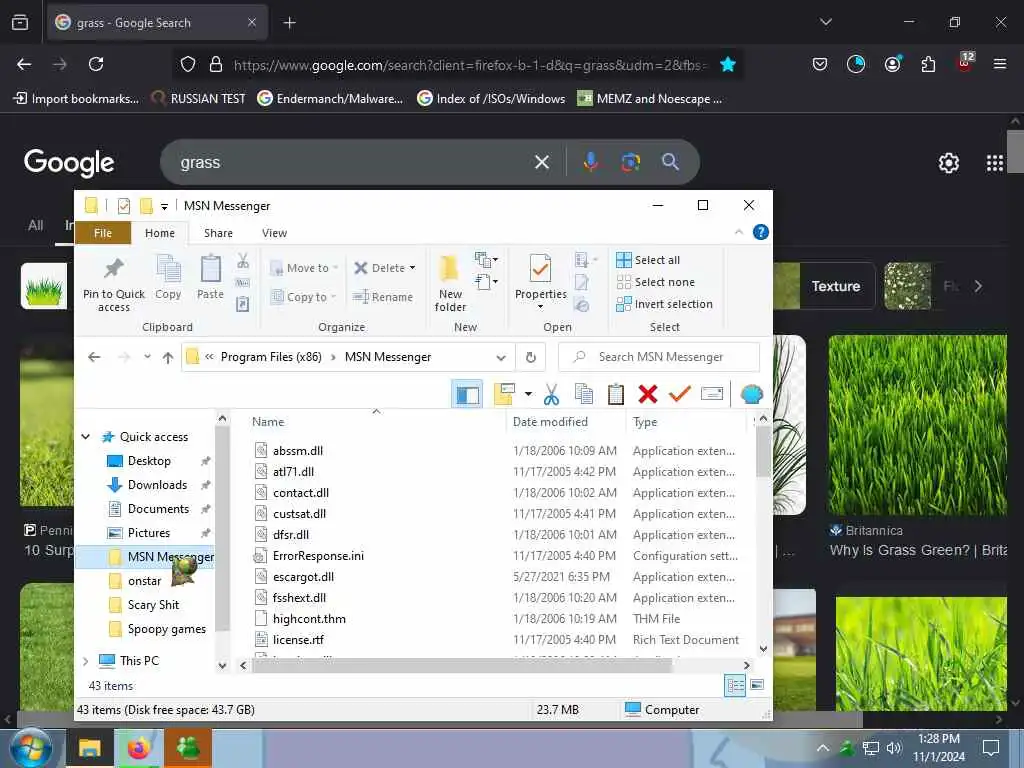Click in Search MSN Messenger field
Screen dimensions: 1024x768
(660, 357)
